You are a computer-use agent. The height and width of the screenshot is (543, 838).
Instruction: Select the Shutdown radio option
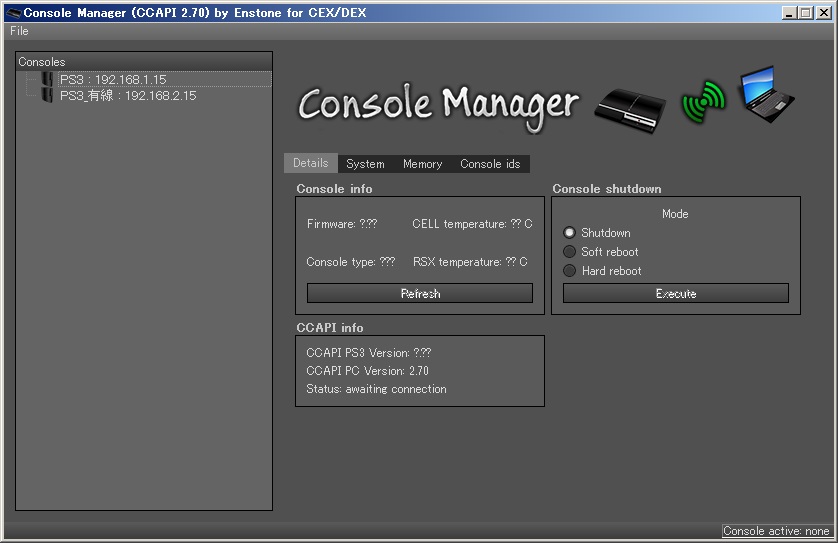tap(569, 232)
